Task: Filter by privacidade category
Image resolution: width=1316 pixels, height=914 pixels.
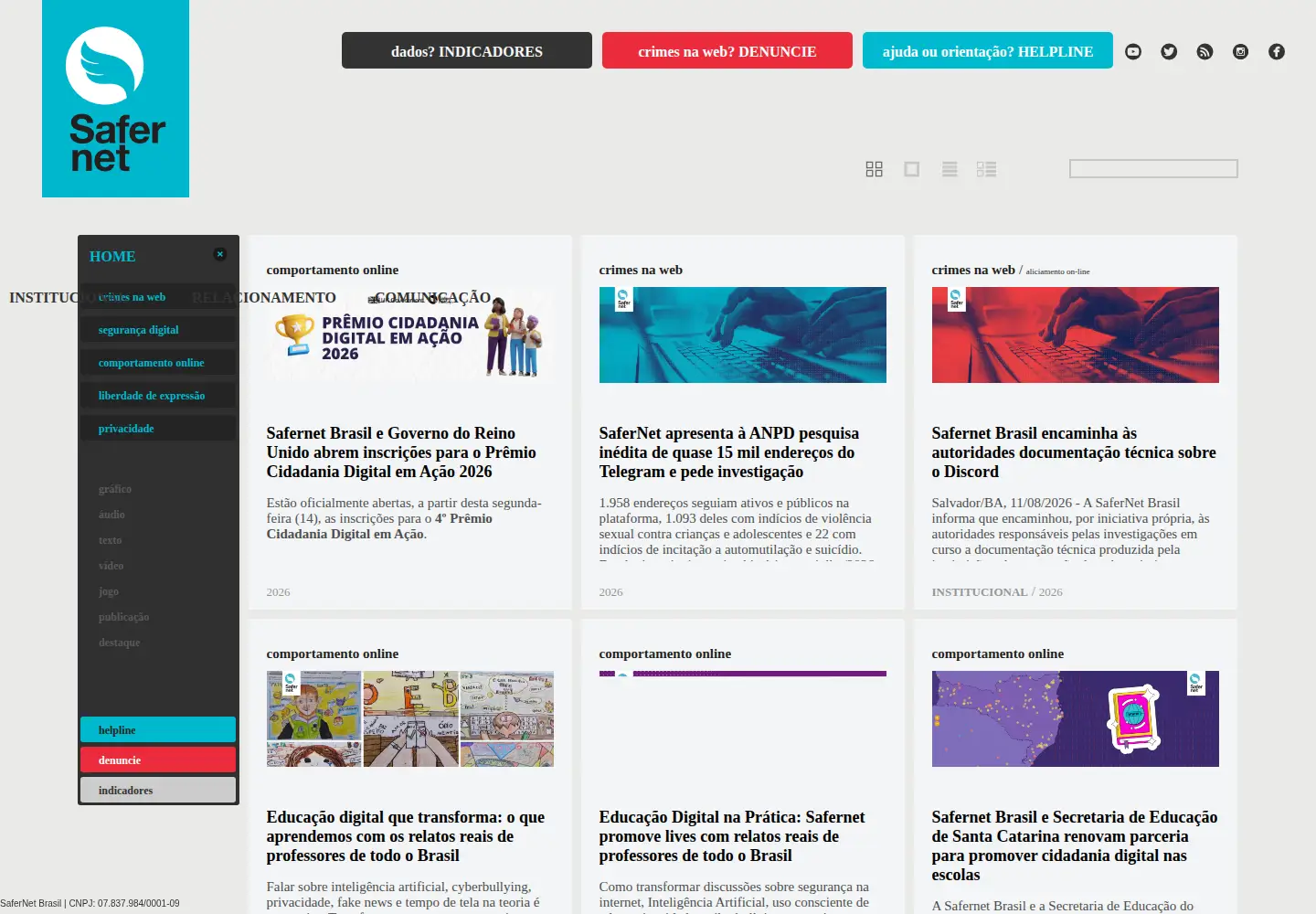Action: pos(157,429)
